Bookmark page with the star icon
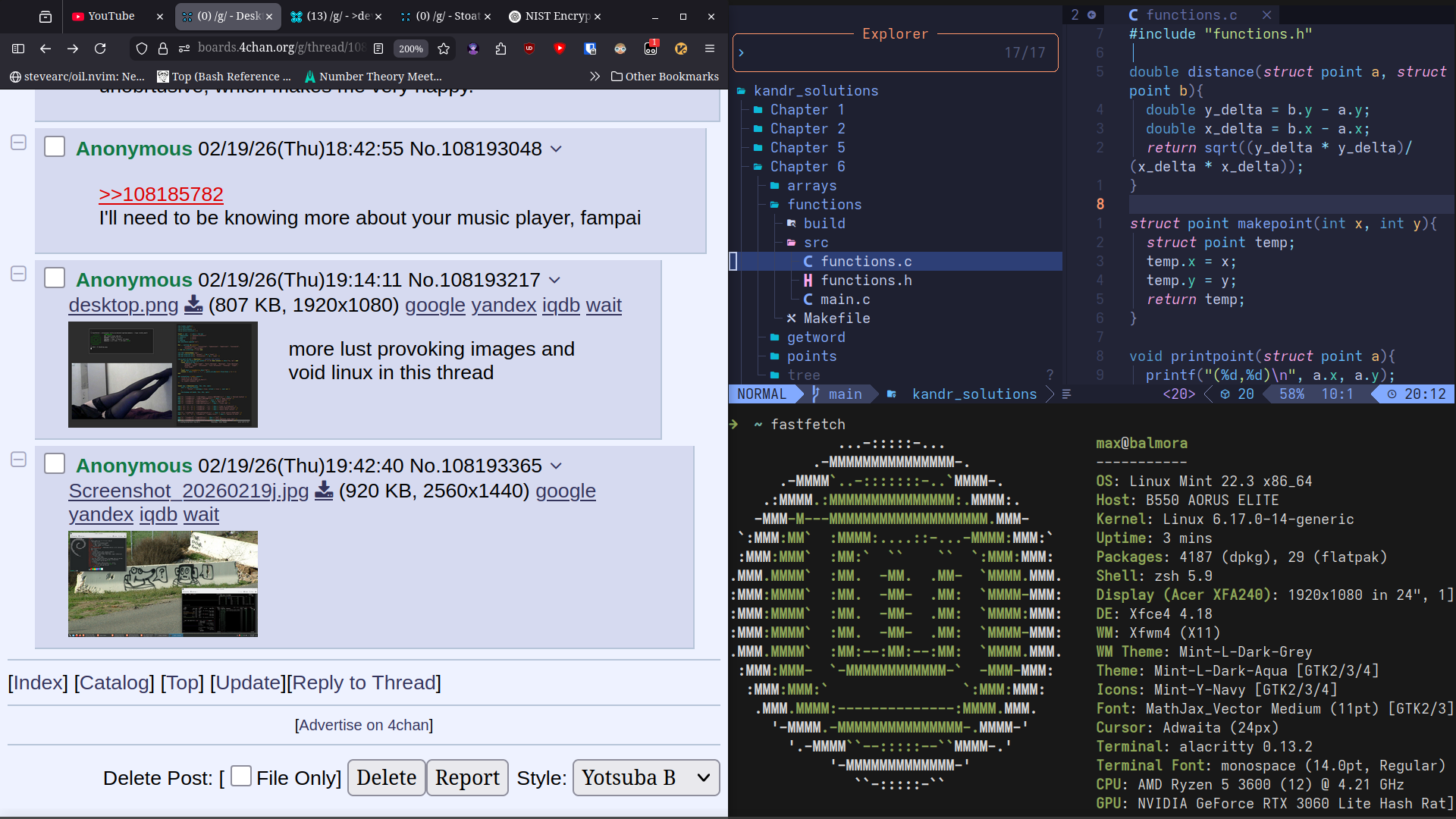The width and height of the screenshot is (1456, 819). click(x=444, y=49)
